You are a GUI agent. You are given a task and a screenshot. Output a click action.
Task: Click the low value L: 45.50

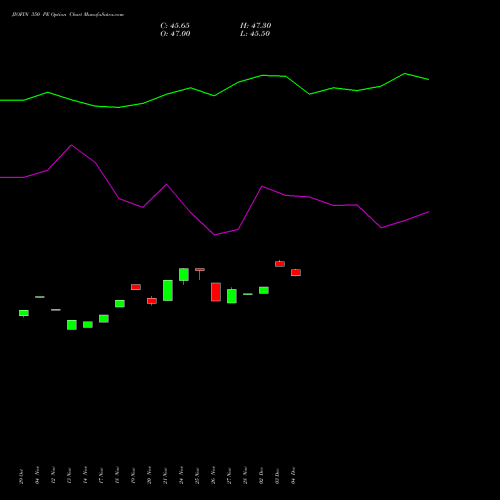click(x=255, y=34)
